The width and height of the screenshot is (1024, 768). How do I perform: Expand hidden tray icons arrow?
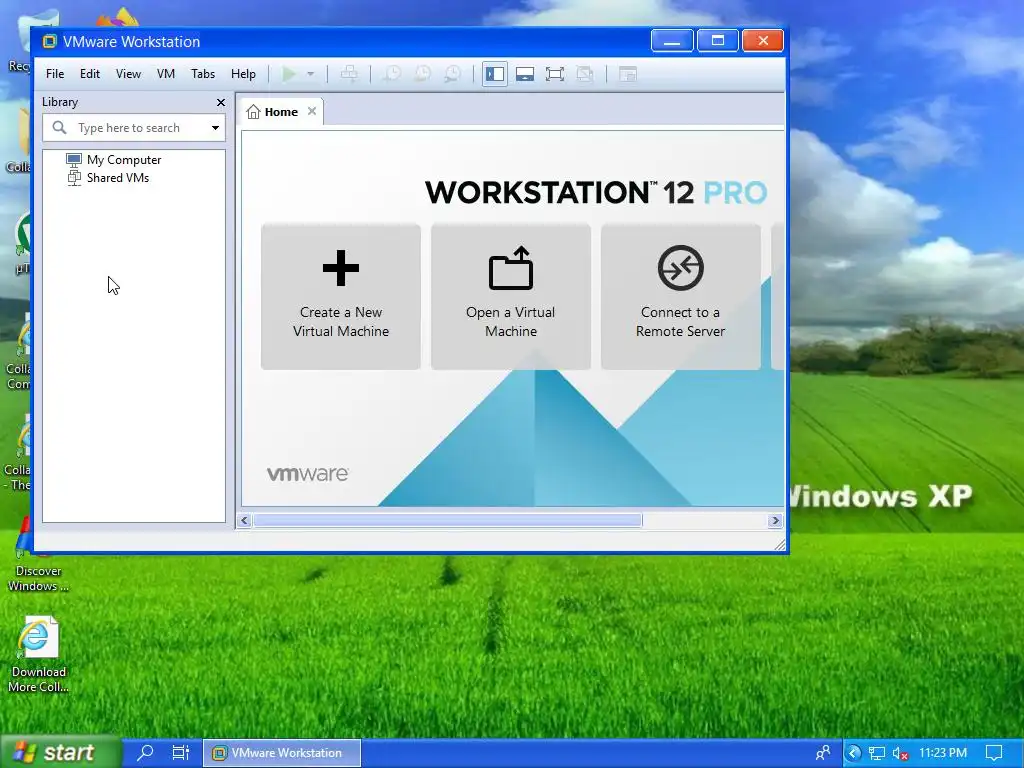click(x=854, y=753)
